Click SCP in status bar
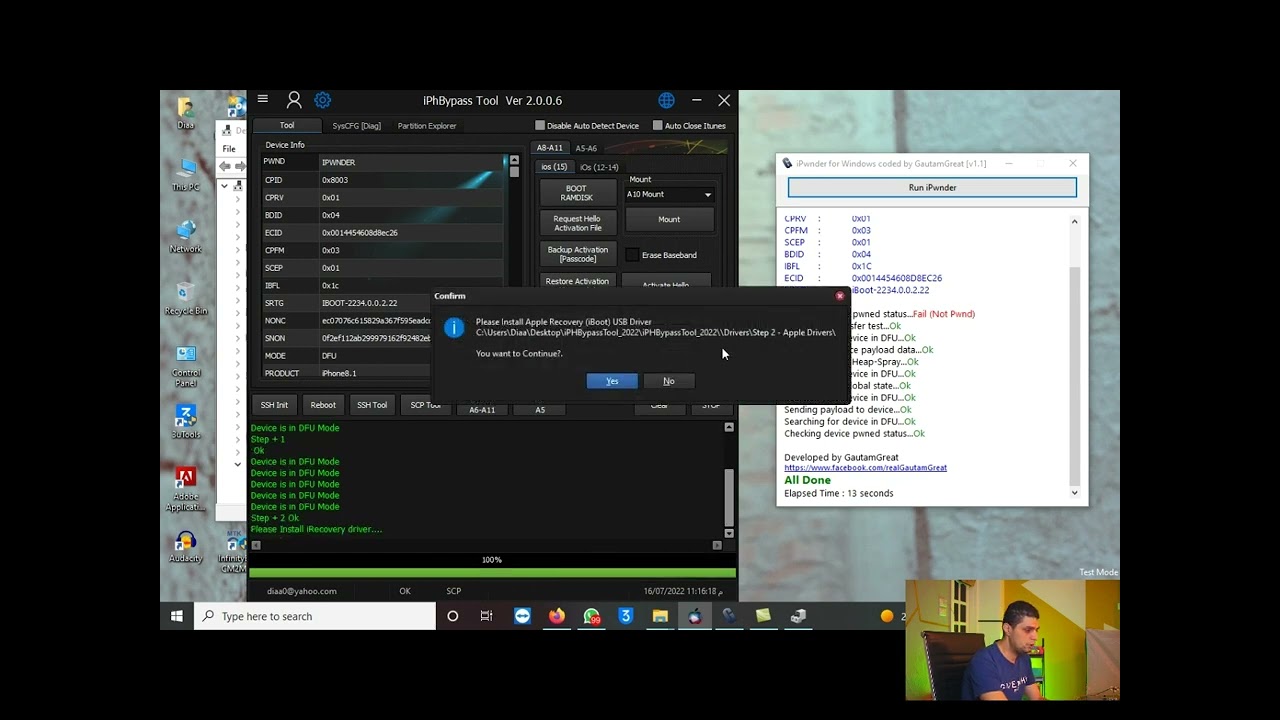The image size is (1280, 720). point(454,591)
